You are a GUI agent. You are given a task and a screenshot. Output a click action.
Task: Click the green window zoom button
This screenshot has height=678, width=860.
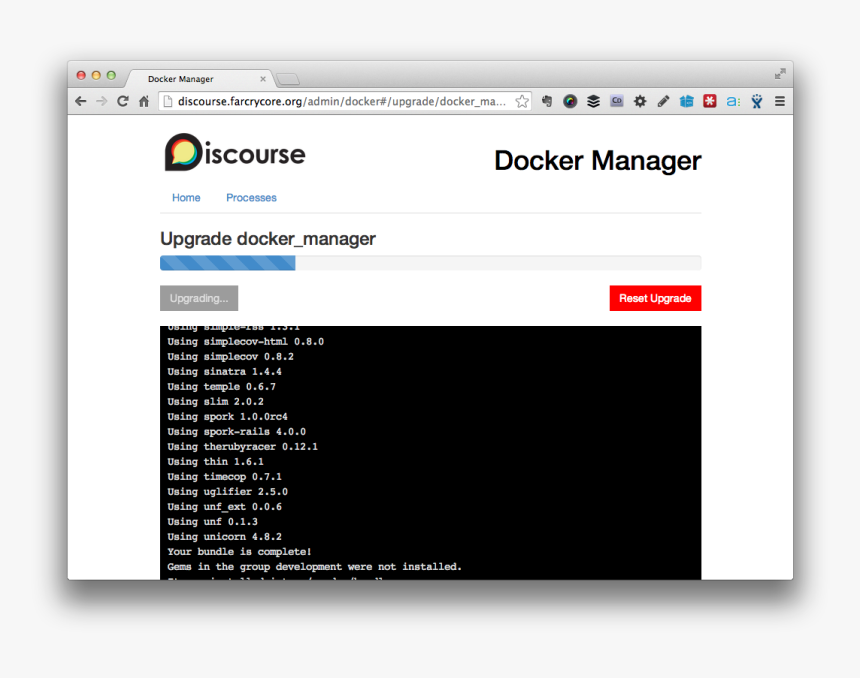click(x=111, y=75)
